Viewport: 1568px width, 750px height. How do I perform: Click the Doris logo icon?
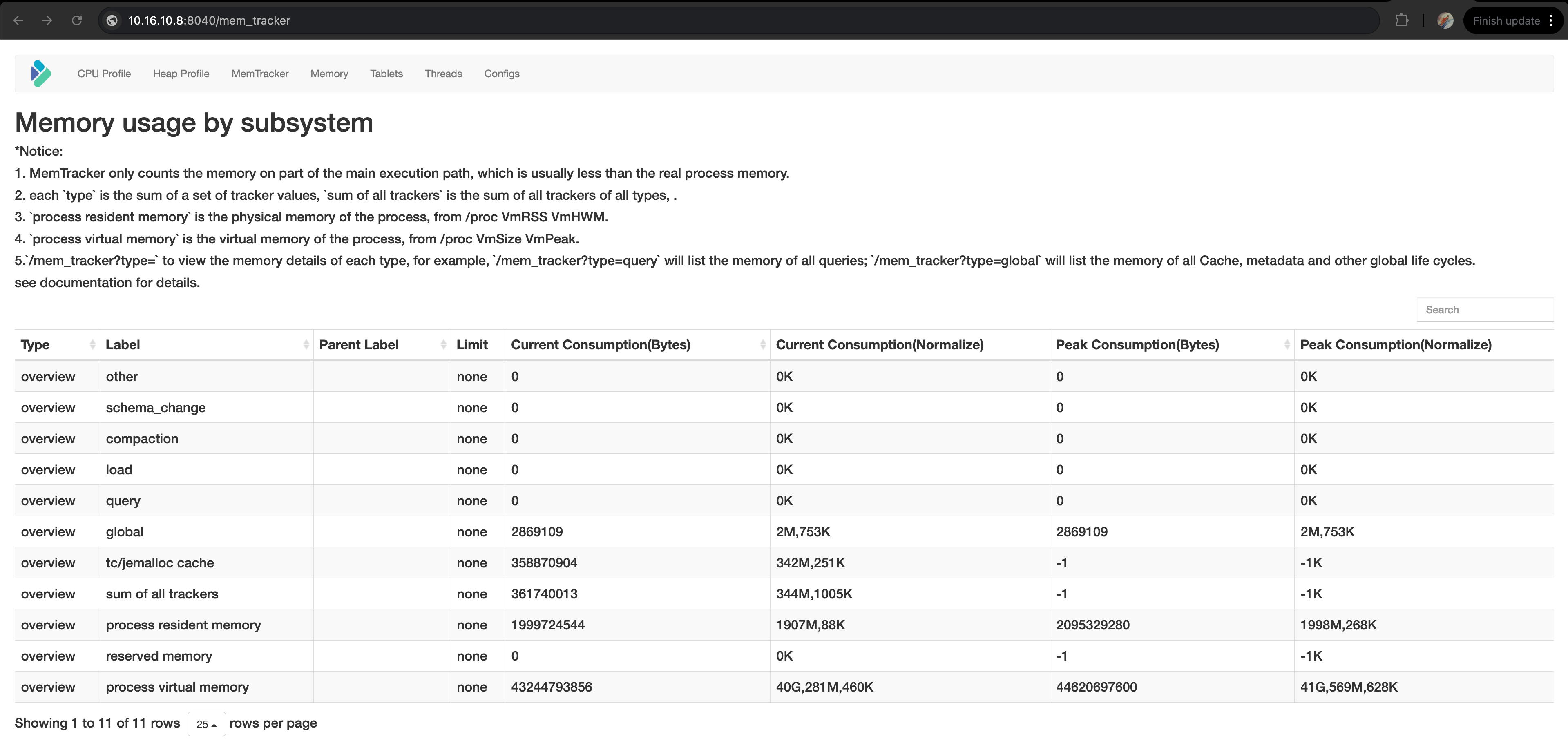41,74
